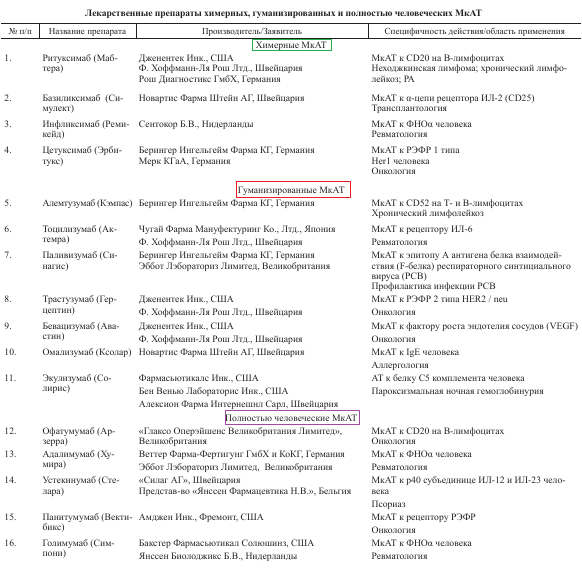Click drug name 'Бевацизумаб (Авастин)'
This screenshot has height=571, width=582.
coord(81,331)
